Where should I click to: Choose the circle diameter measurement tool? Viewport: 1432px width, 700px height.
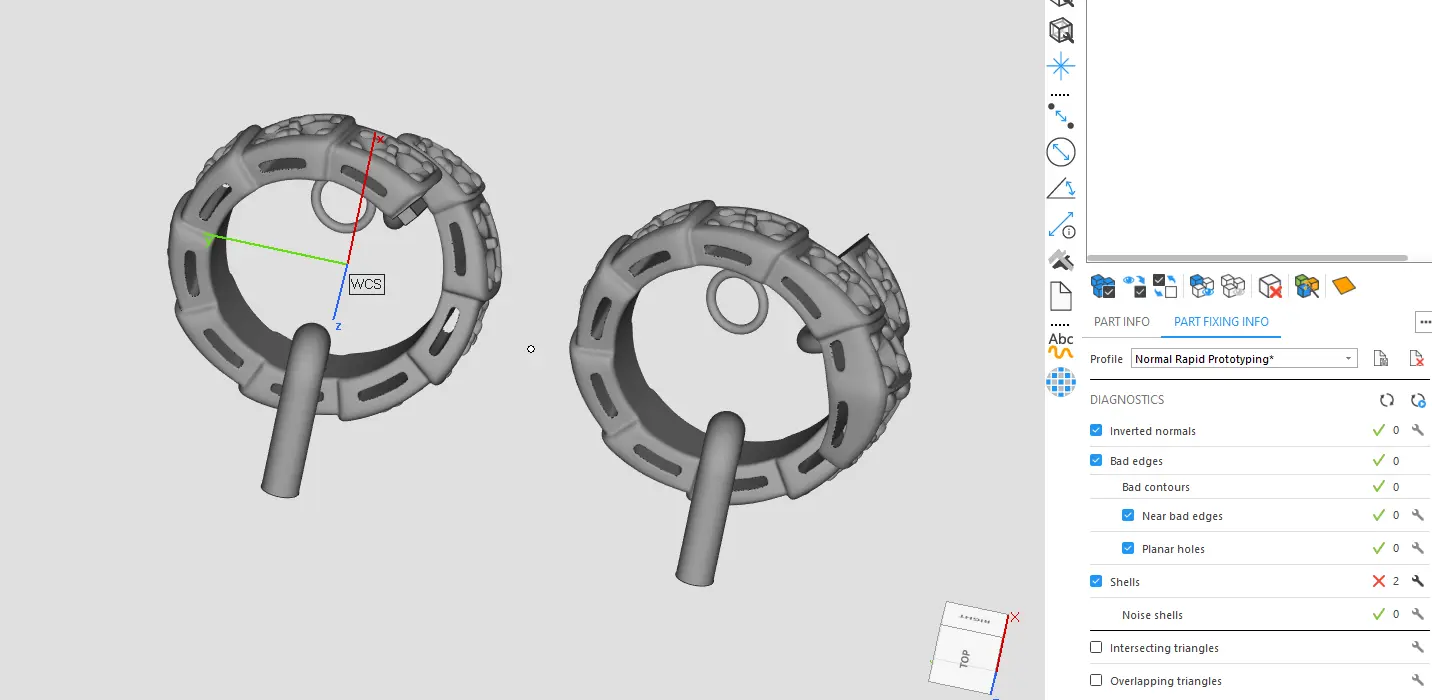point(1061,152)
